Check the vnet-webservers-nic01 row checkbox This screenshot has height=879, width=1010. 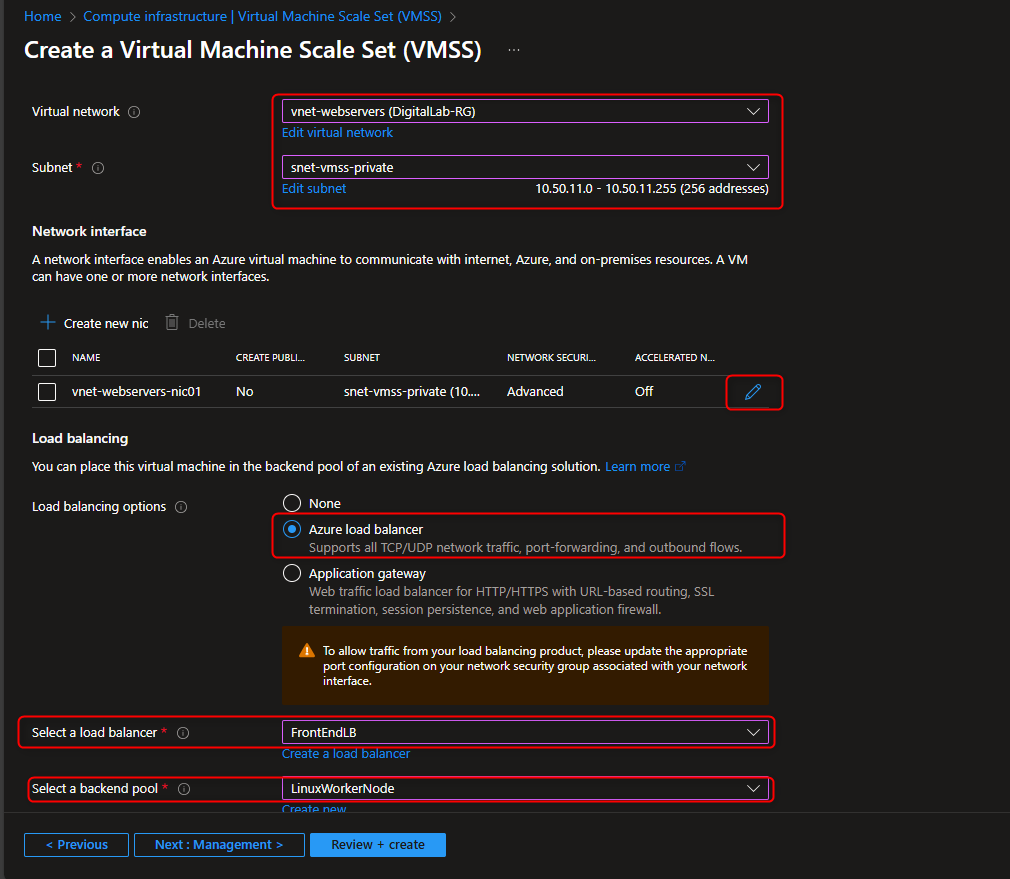pyautogui.click(x=46, y=391)
